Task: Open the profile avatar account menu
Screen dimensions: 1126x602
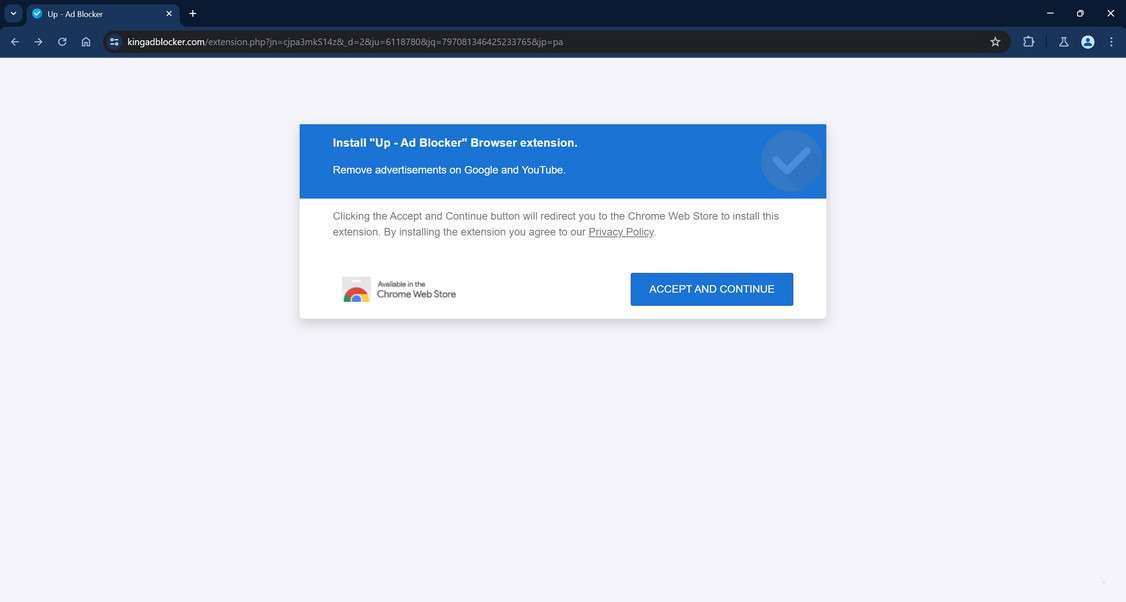Action: pos(1087,41)
